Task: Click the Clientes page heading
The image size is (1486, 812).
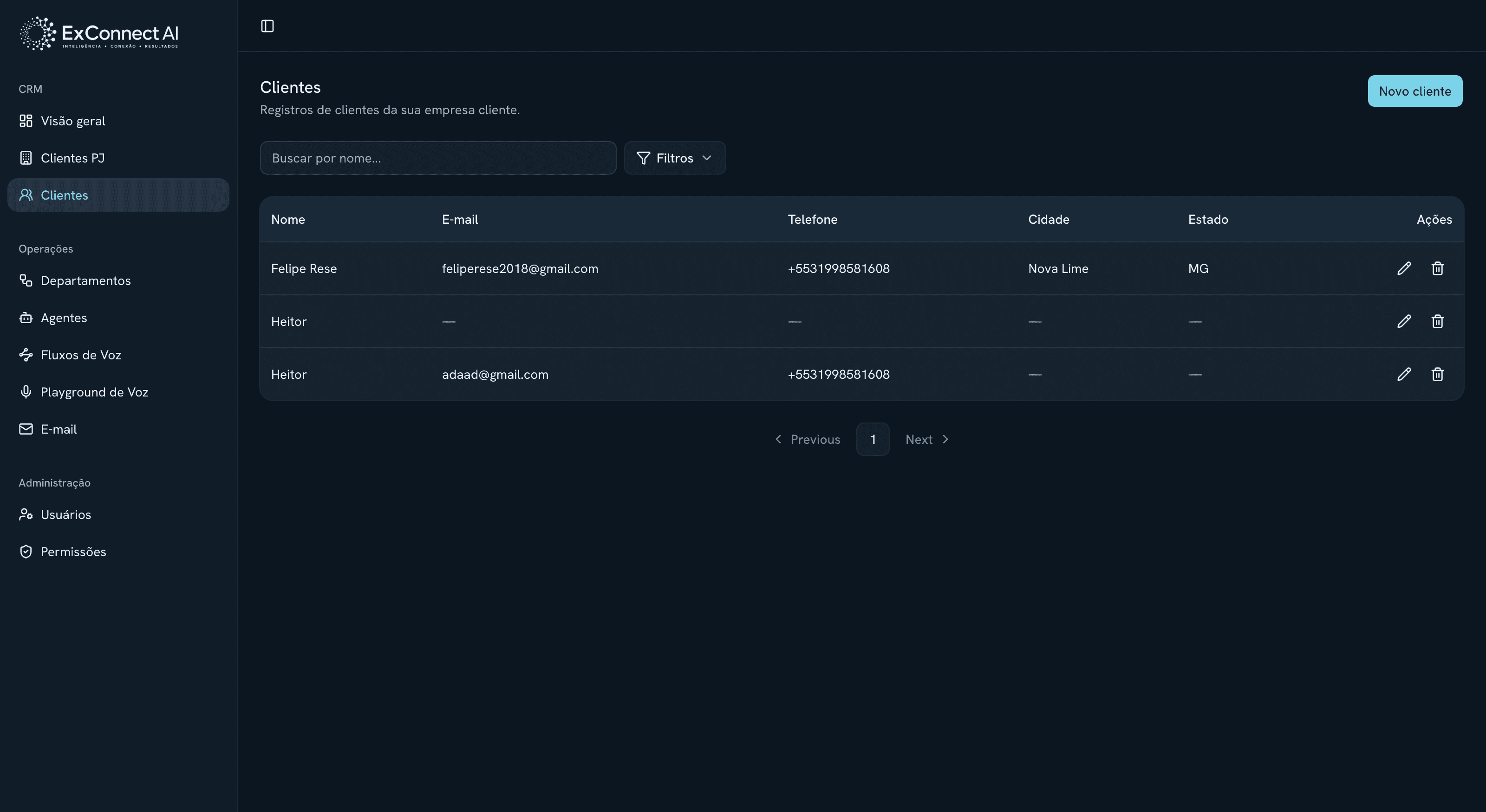Action: pos(290,87)
